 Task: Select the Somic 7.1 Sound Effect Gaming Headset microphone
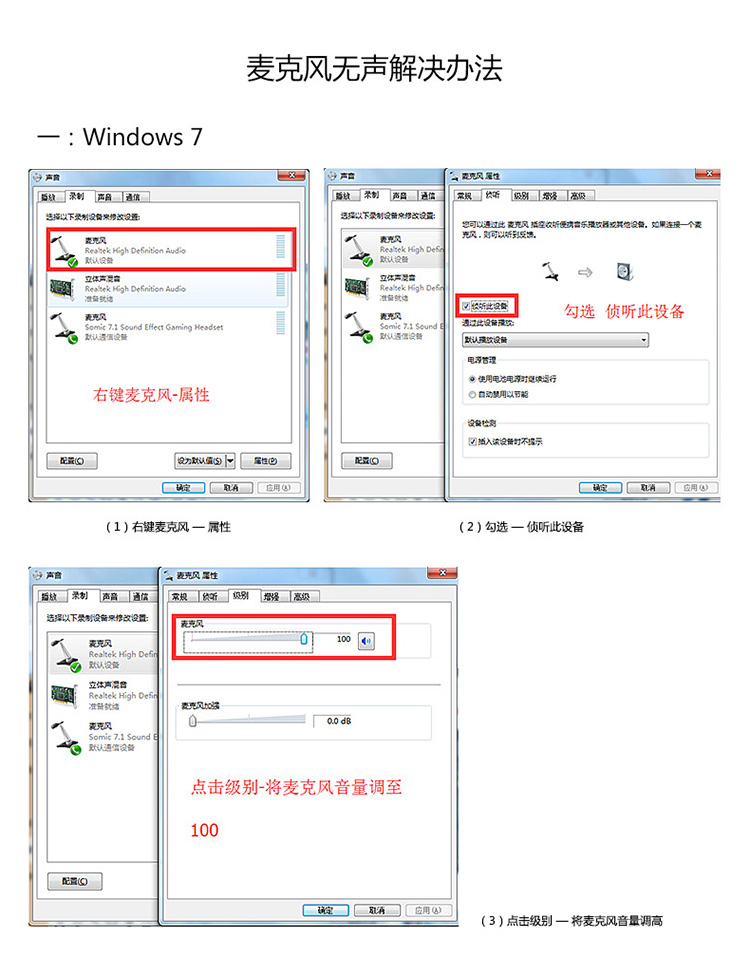167,327
